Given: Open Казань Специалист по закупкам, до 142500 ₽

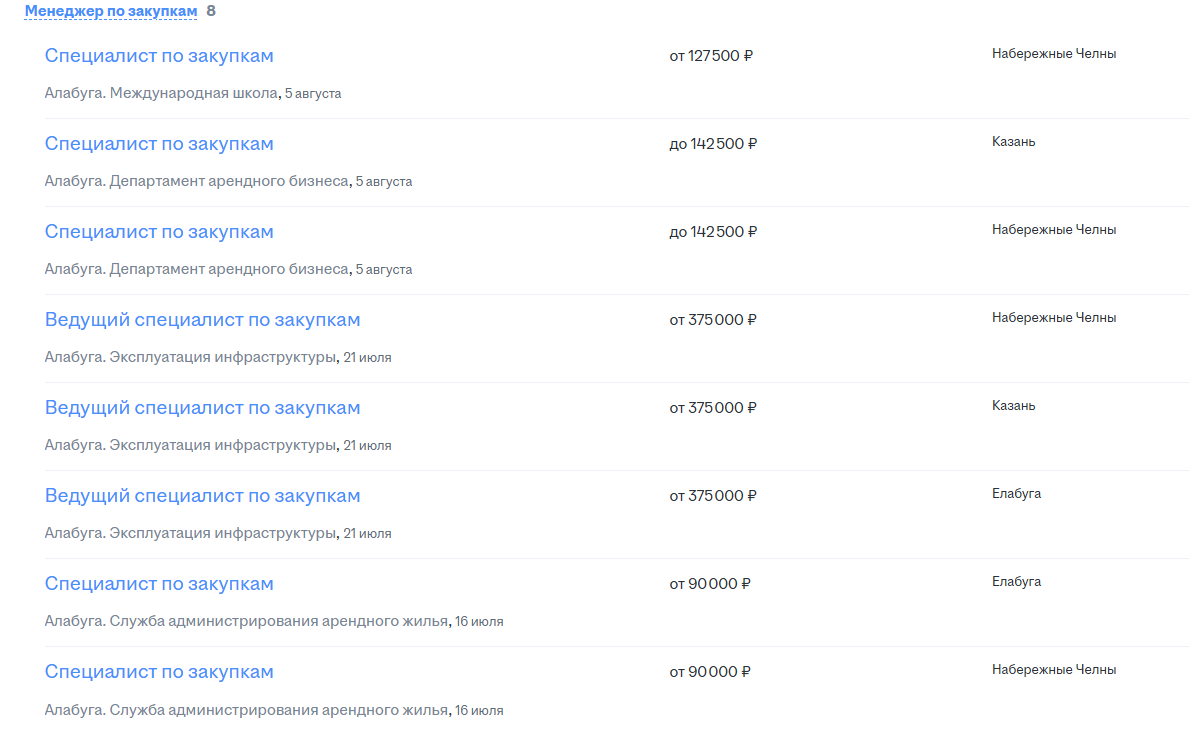Looking at the screenshot, I should coord(159,144).
